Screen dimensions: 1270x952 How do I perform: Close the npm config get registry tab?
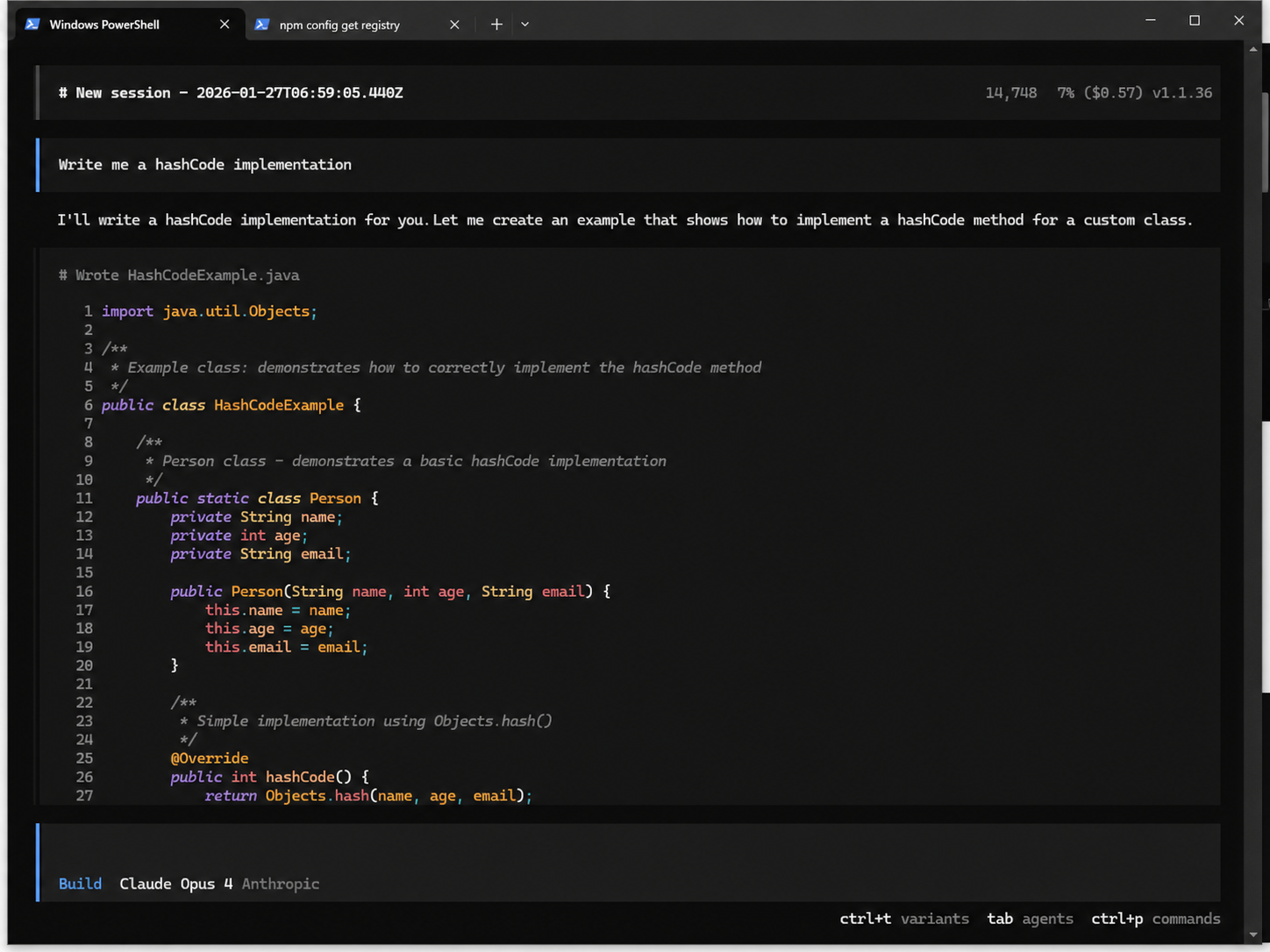(454, 25)
